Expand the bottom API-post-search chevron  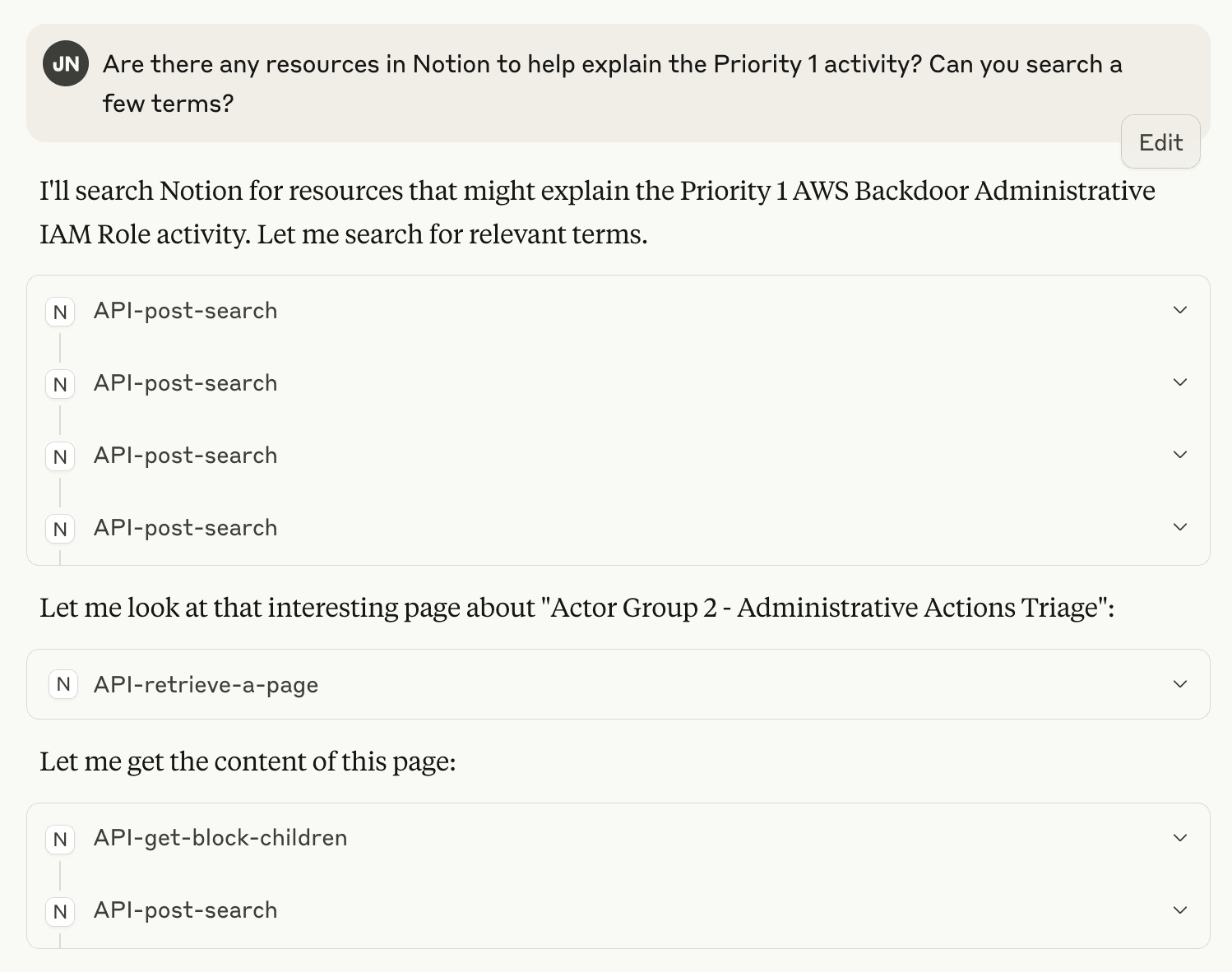point(1180,910)
